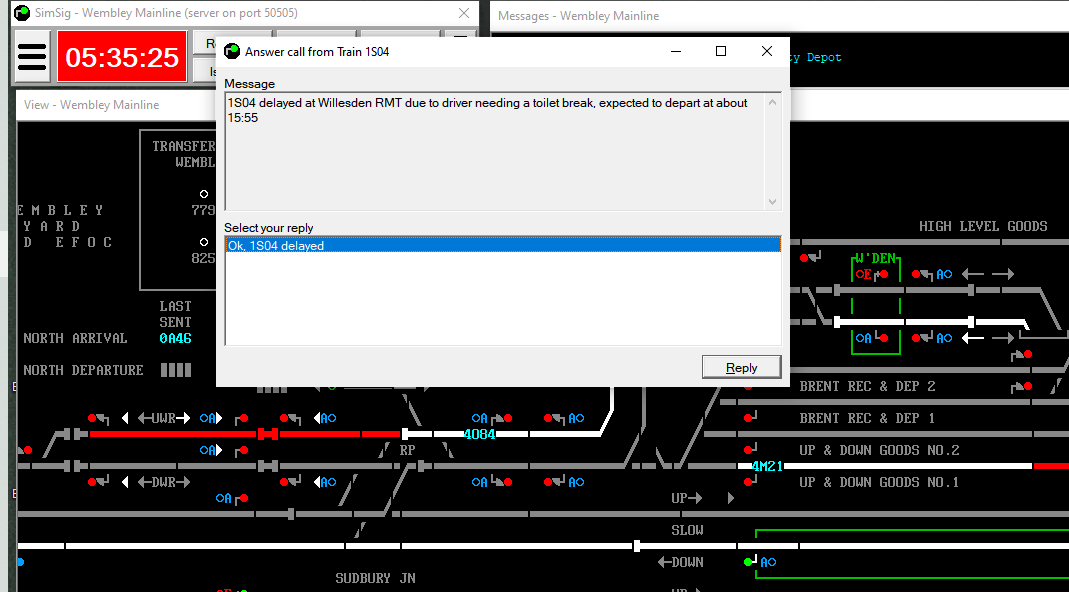The width and height of the screenshot is (1069, 592).
Task: Close the Answer call from Train 1S04 dialog
Action: [x=767, y=51]
